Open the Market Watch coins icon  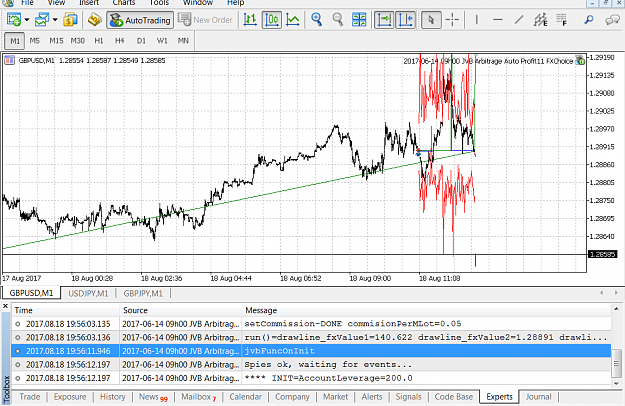(x=70, y=20)
